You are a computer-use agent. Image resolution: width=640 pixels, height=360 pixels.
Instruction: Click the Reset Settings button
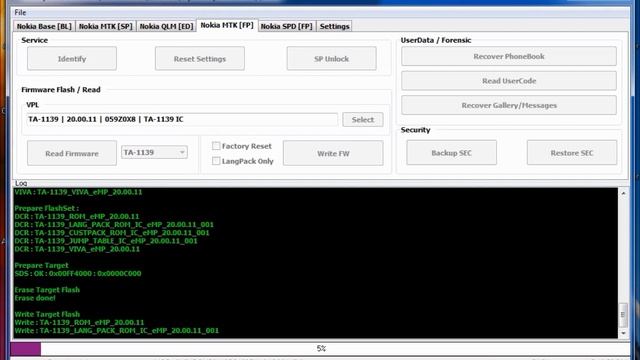coord(200,59)
